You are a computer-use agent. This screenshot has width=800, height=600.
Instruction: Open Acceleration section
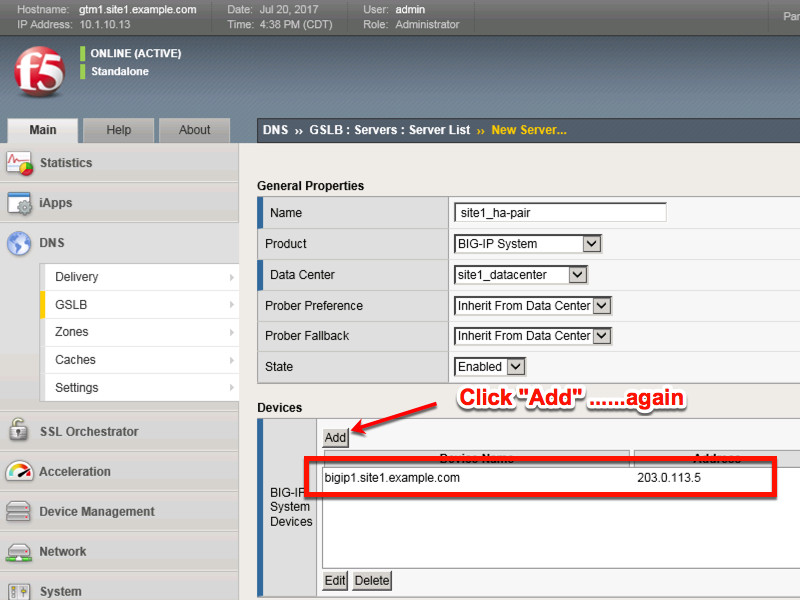[x=75, y=471]
